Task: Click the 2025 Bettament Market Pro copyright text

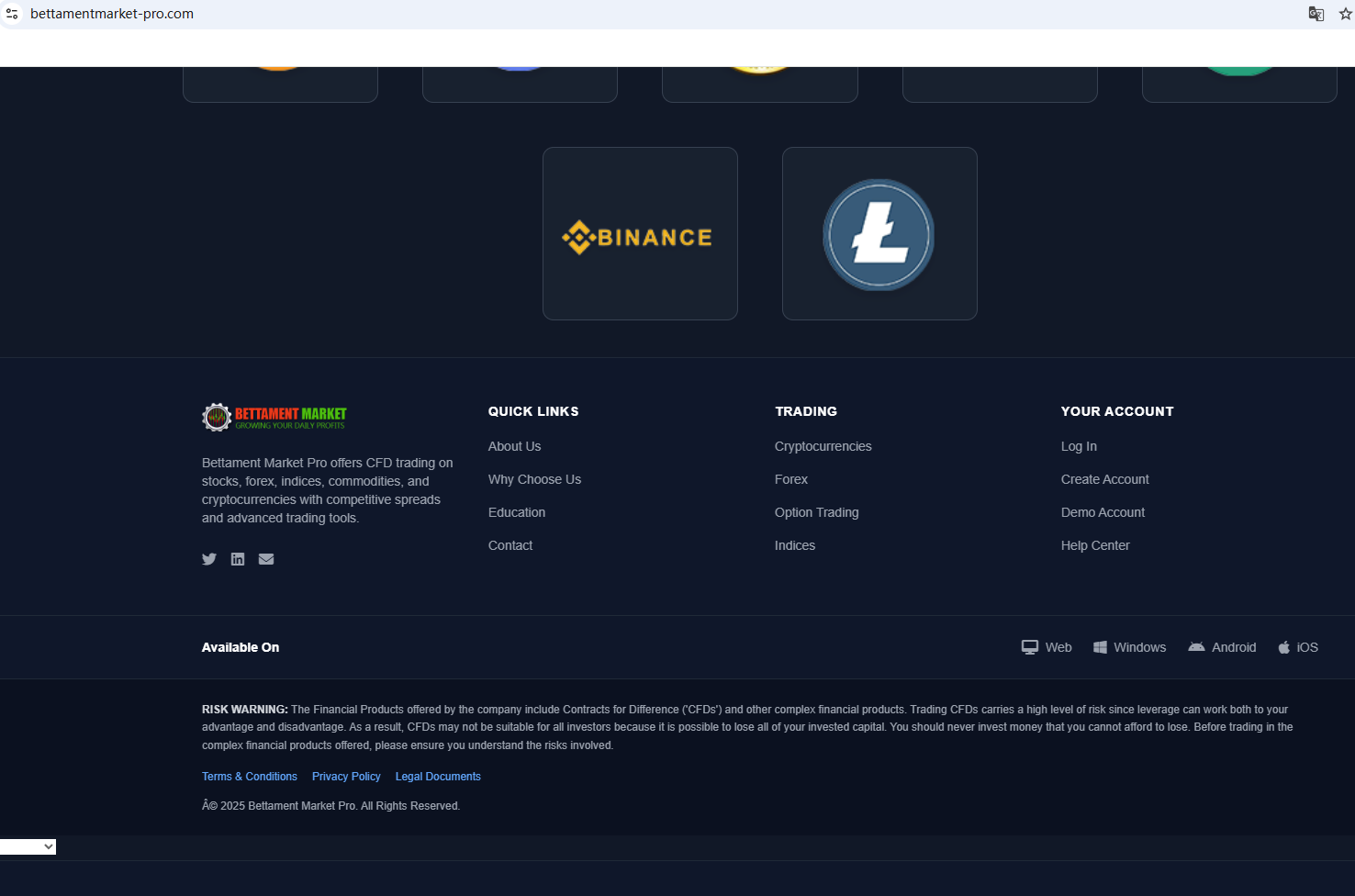Action: (x=330, y=806)
